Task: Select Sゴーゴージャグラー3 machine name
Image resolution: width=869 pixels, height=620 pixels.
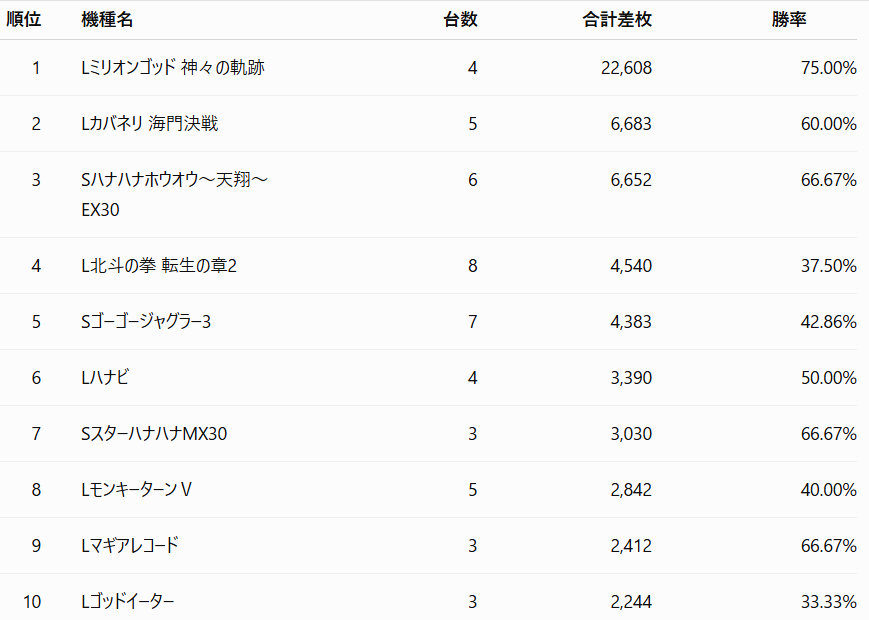Action: [146, 322]
